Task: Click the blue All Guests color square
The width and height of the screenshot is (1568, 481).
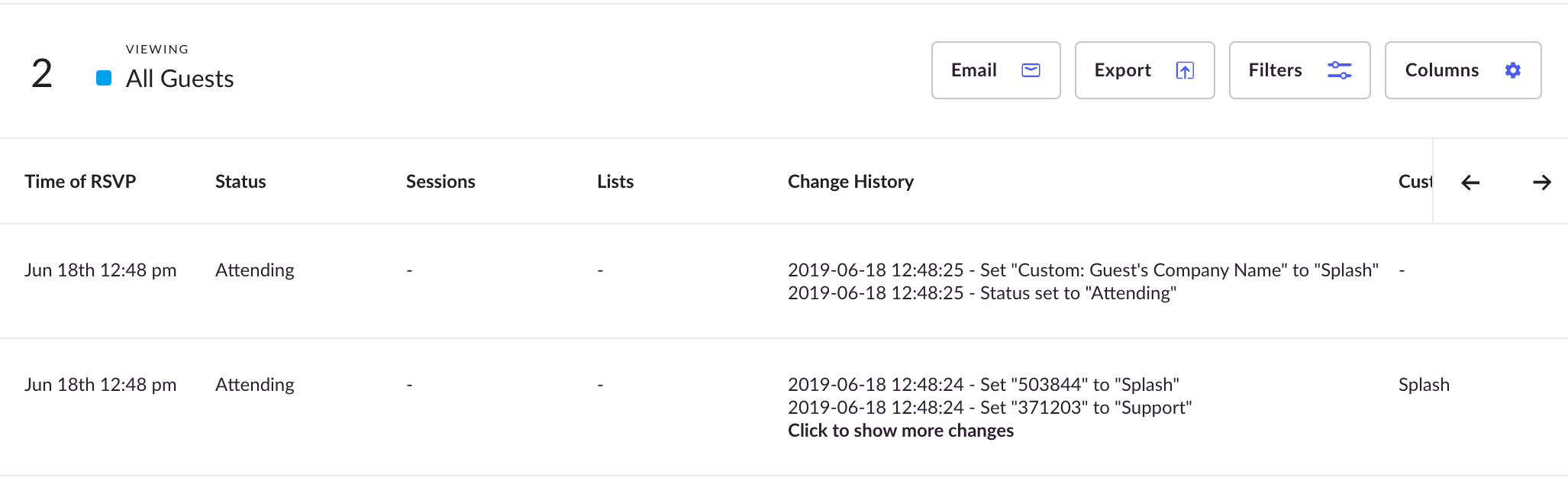Action: pyautogui.click(x=104, y=78)
